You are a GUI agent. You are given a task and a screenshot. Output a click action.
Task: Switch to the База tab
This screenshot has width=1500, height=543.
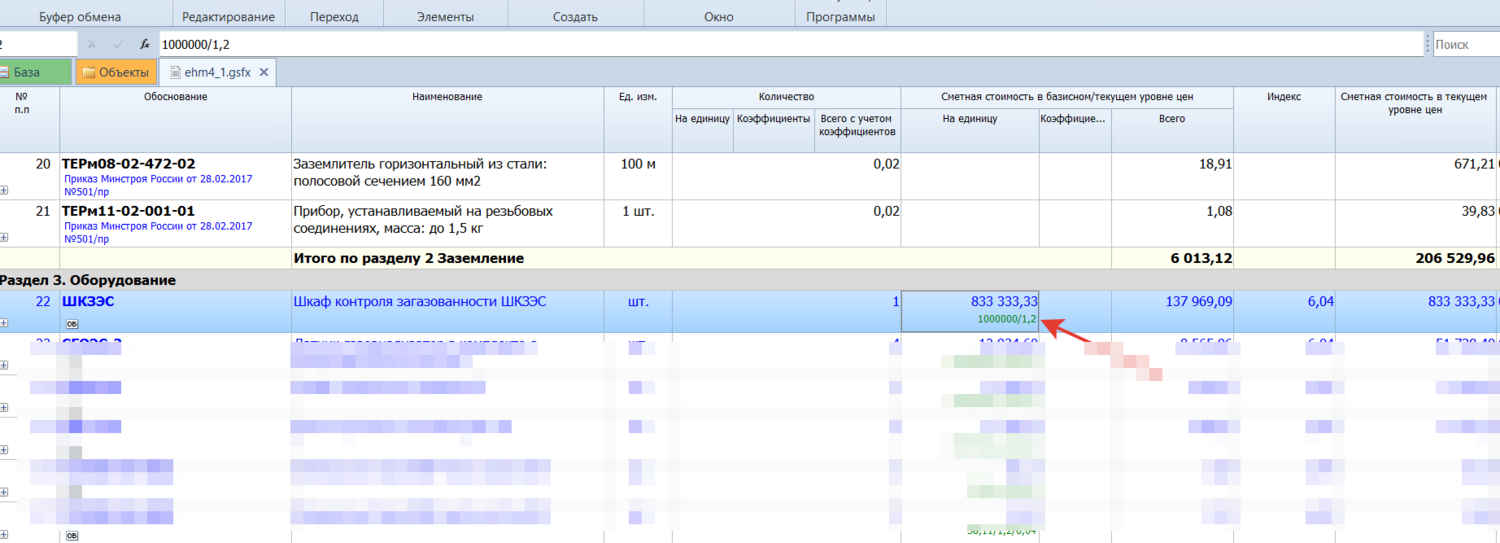point(26,73)
